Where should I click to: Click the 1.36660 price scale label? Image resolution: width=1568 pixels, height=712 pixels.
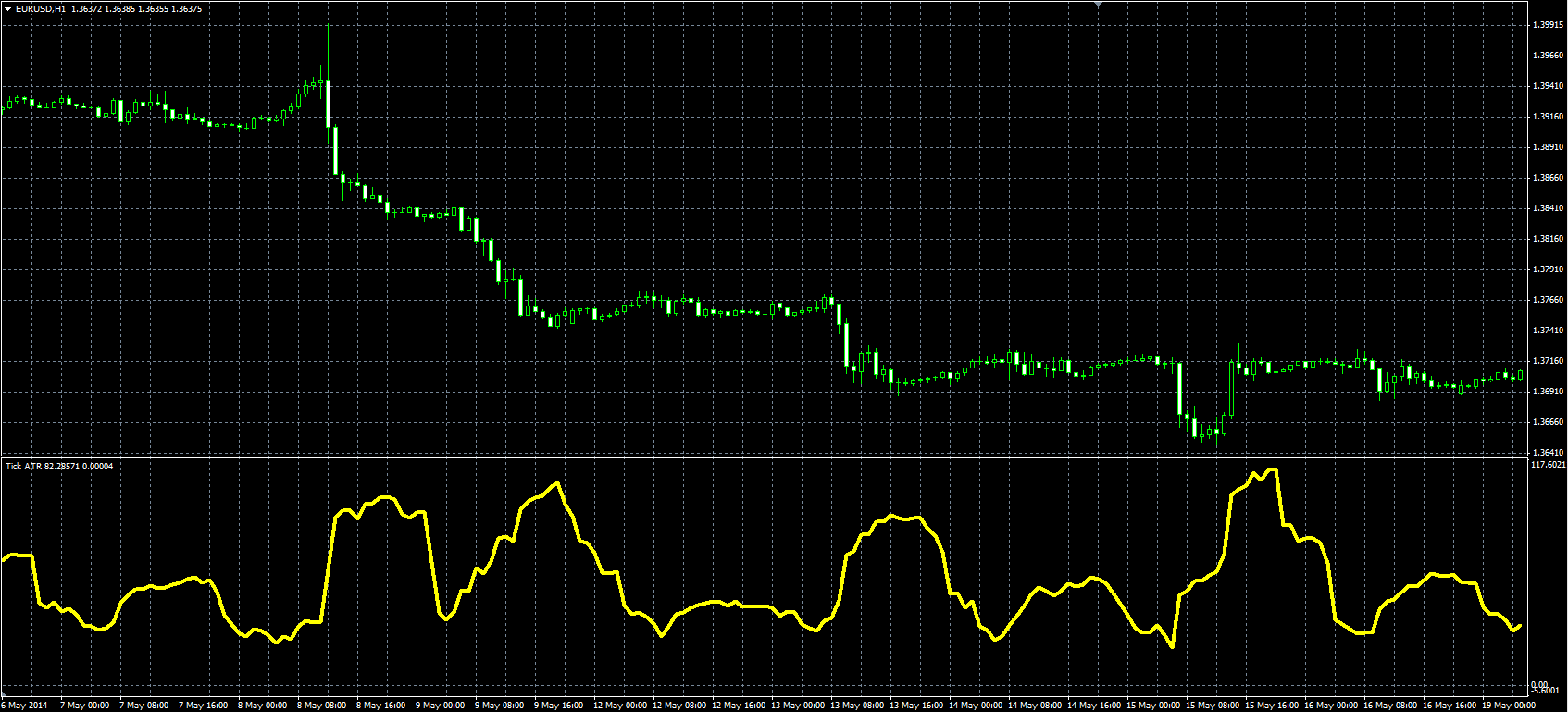click(1548, 422)
